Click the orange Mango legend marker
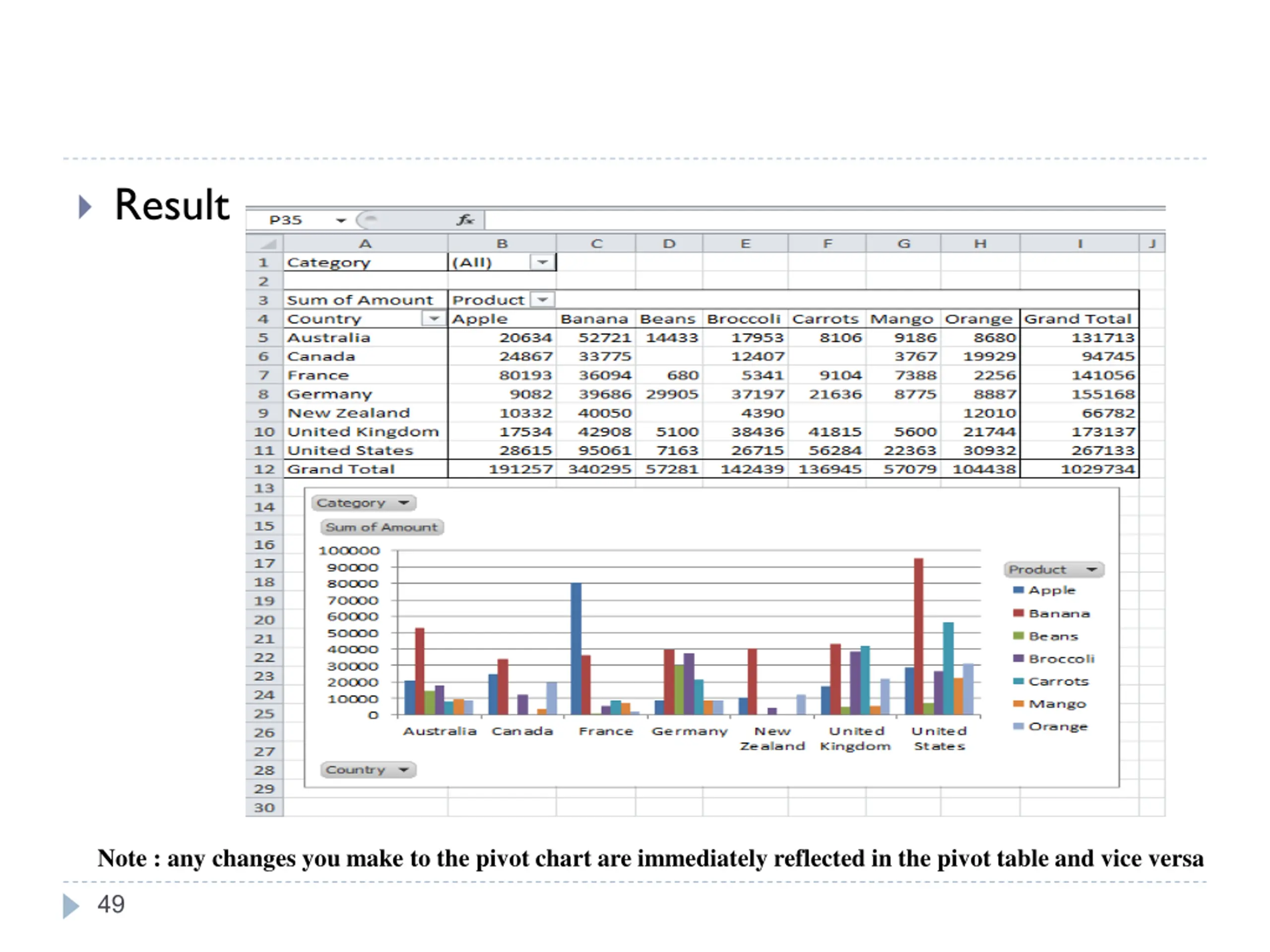Viewport: 1270px width, 952px height. [x=1018, y=704]
